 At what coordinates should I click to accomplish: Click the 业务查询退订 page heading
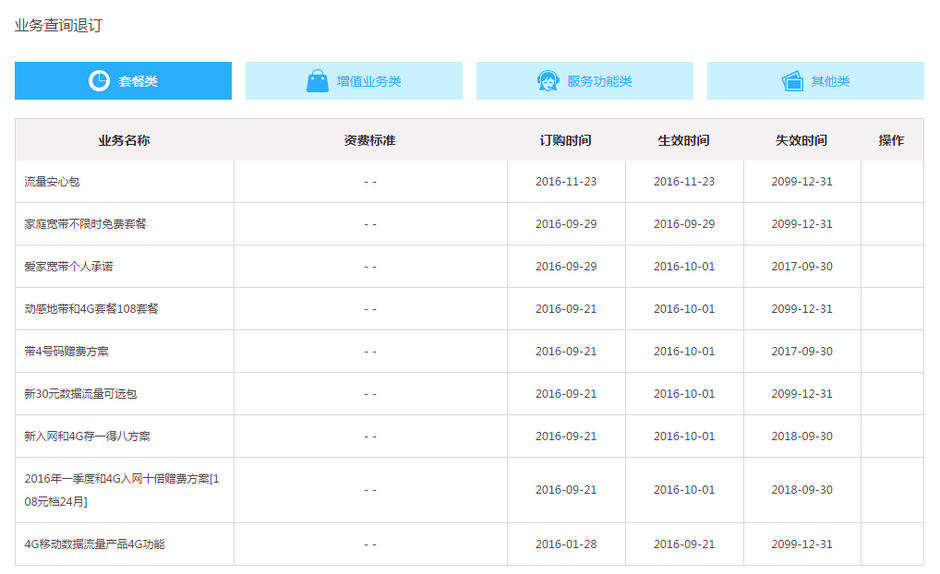pyautogui.click(x=59, y=25)
